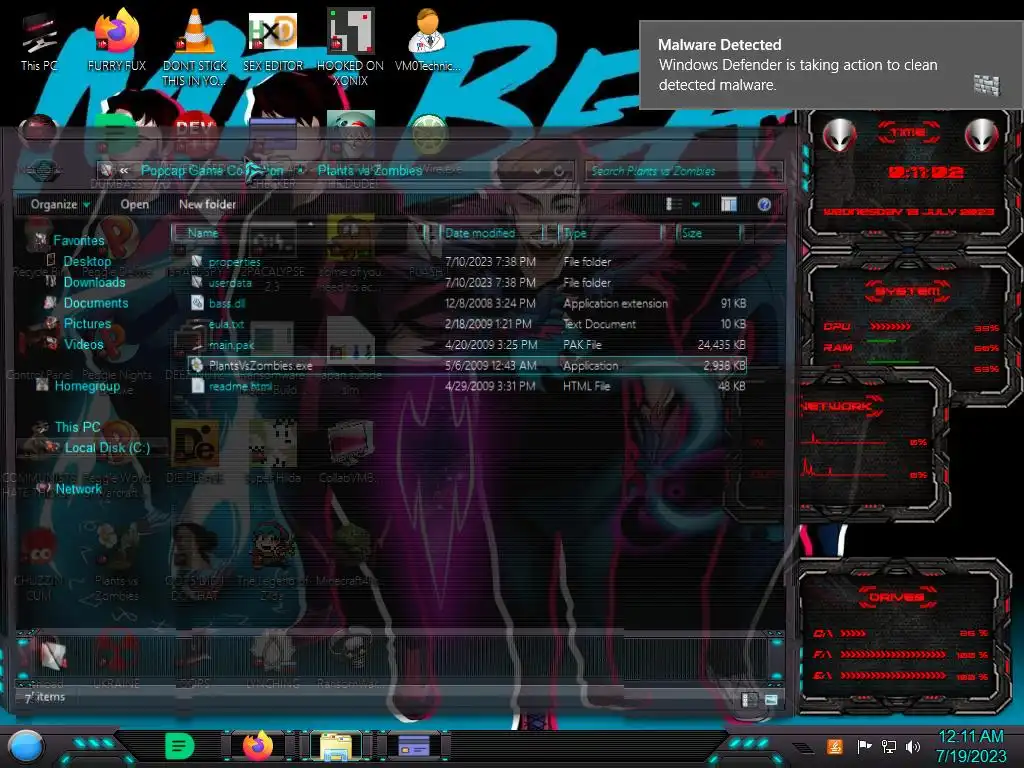Screen dimensions: 1024x768
Task: Click the back chevrons in Explorer address bar
Action: (x=124, y=170)
